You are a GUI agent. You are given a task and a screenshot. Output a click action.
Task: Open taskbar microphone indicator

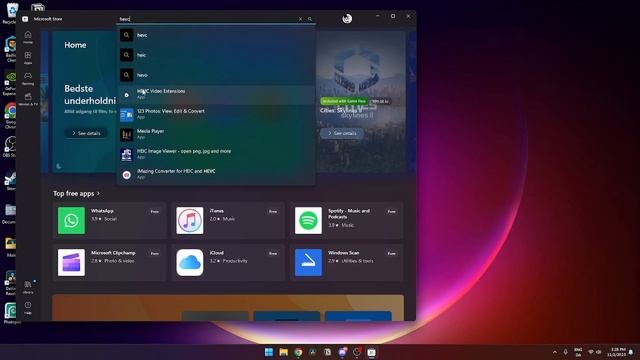pos(565,352)
